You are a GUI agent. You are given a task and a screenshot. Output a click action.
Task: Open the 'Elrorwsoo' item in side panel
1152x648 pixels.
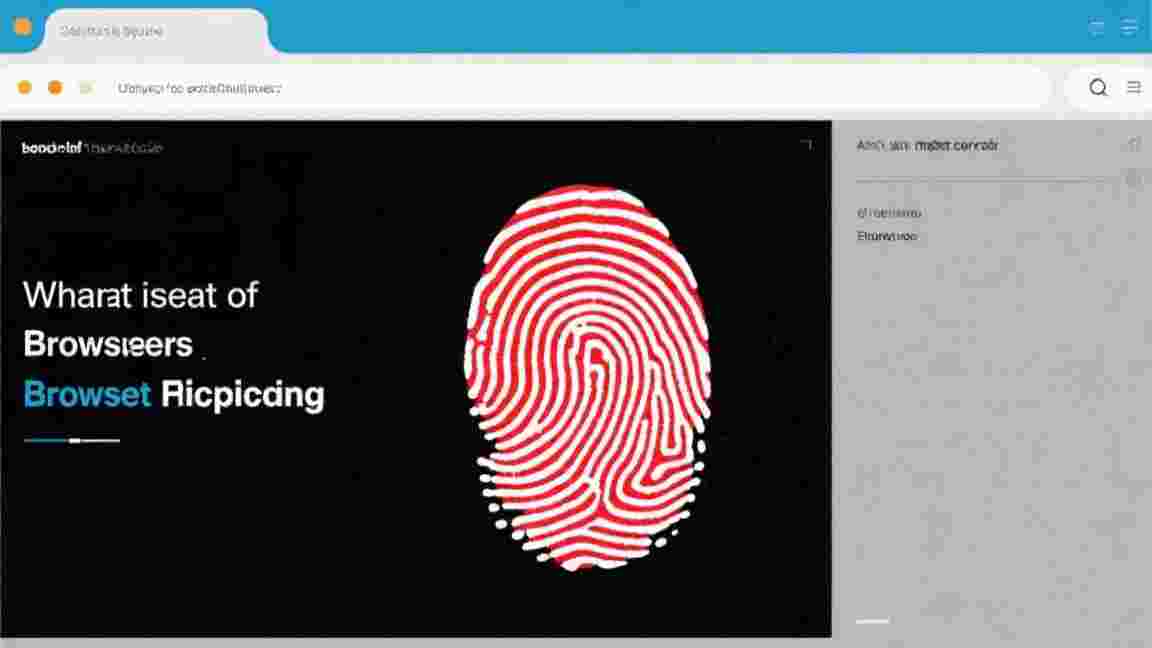pyautogui.click(x=887, y=237)
